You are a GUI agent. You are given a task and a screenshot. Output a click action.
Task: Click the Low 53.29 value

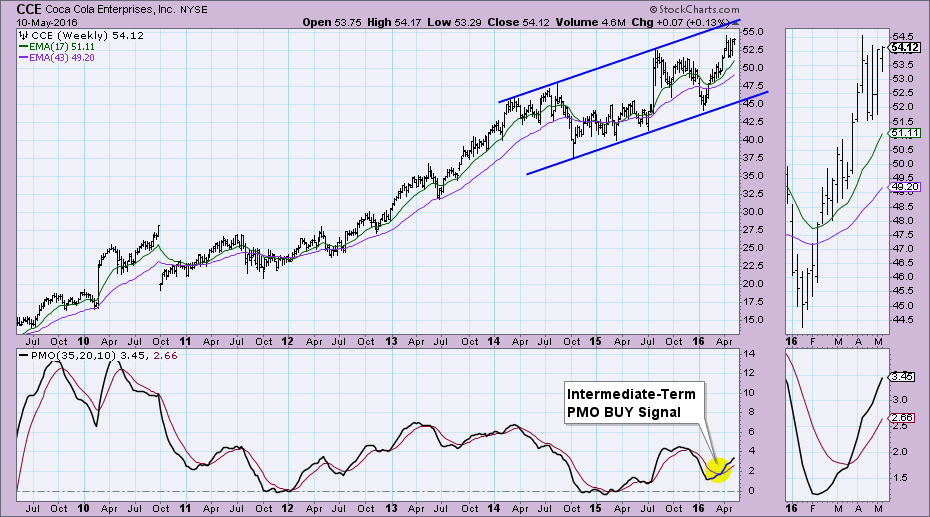455,22
